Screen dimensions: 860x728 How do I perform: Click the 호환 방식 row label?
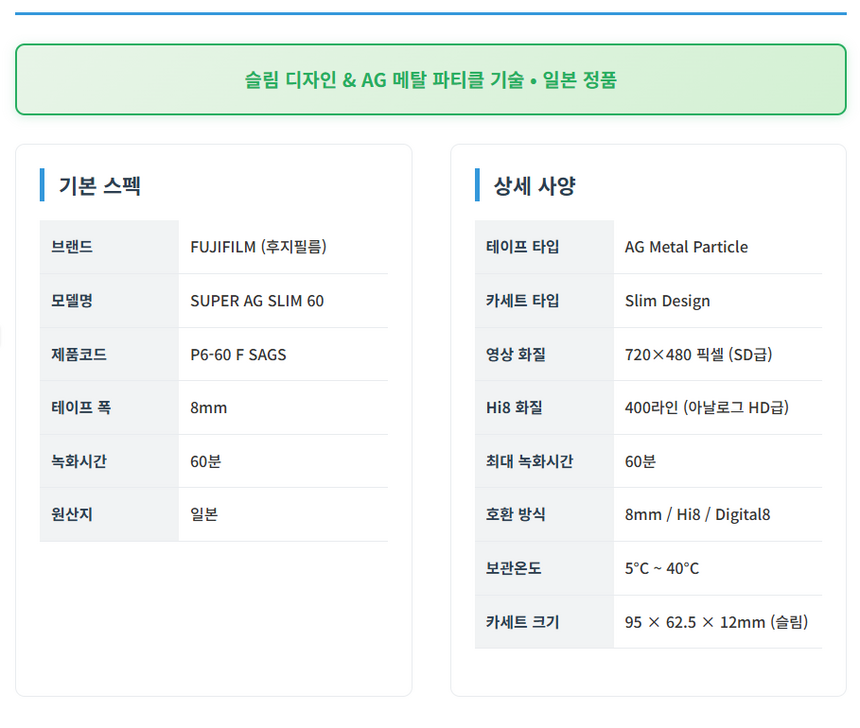point(516,515)
